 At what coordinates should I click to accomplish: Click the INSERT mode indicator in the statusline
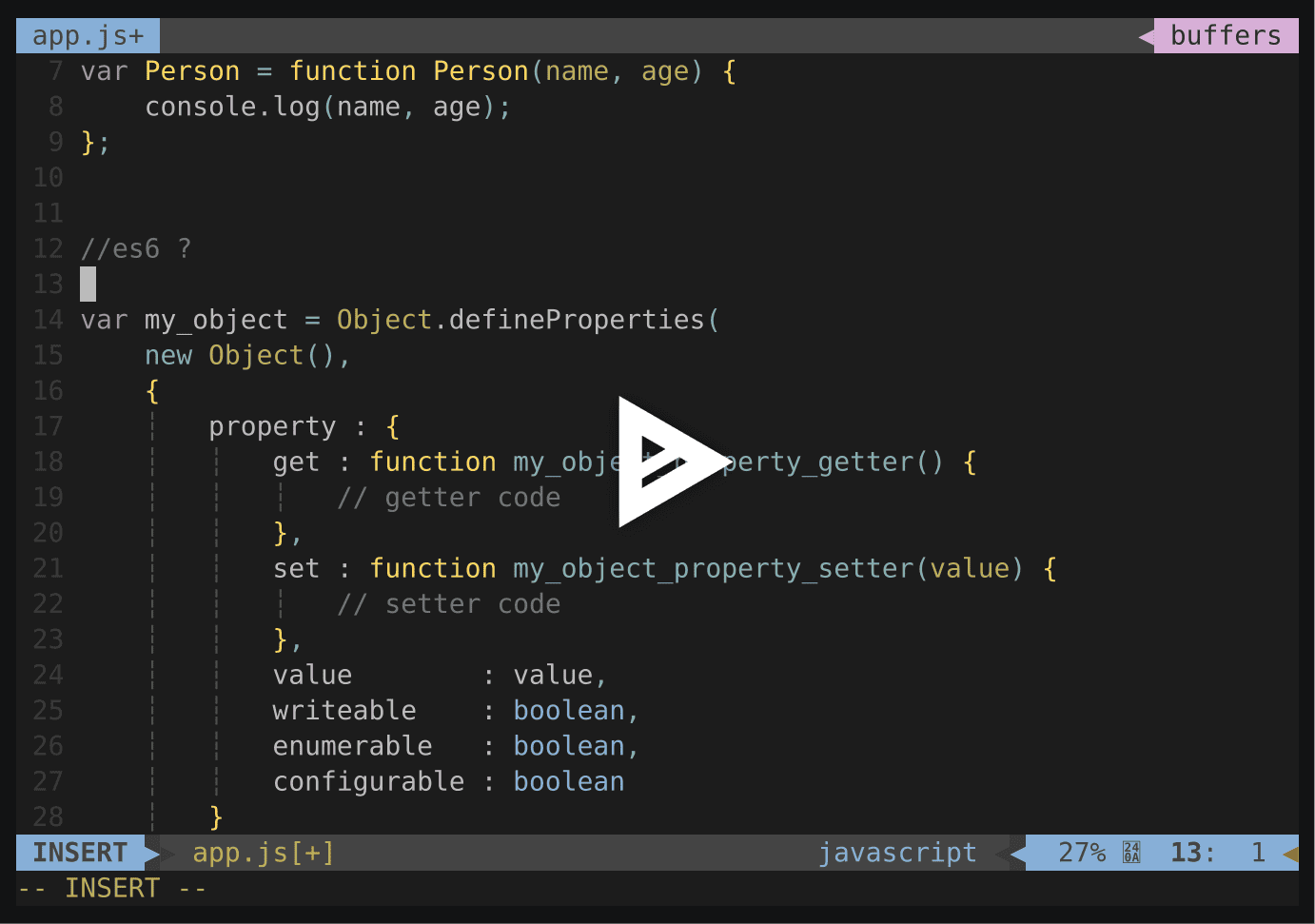[x=79, y=853]
